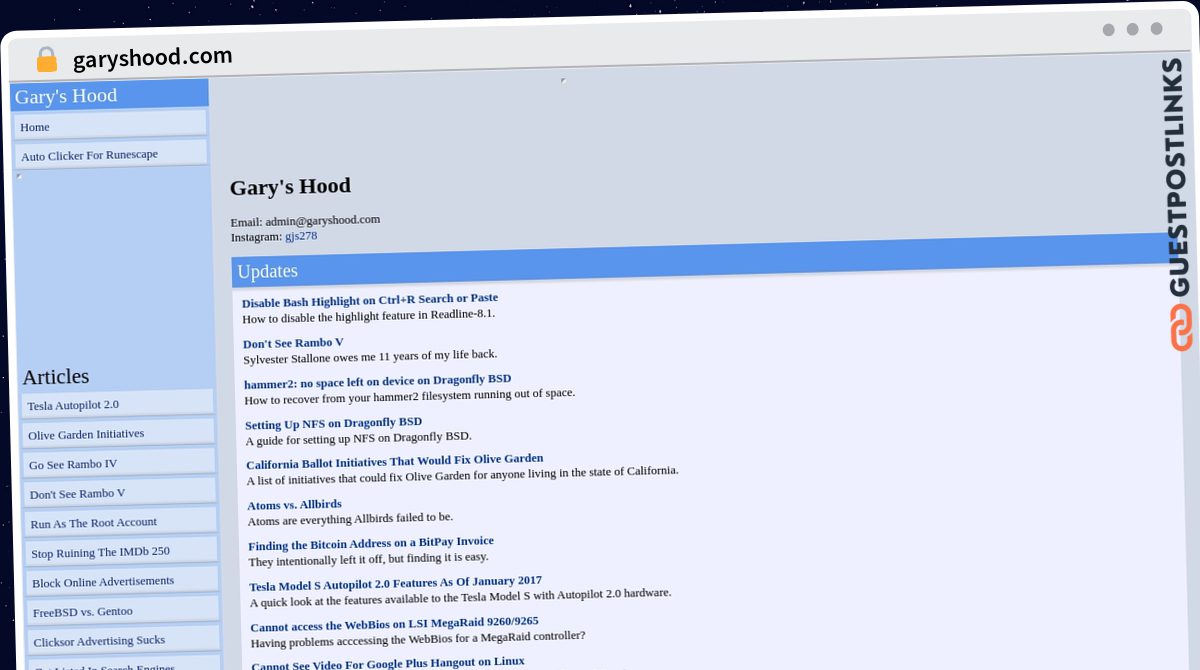Open Run As The Root Account article

pos(121,522)
